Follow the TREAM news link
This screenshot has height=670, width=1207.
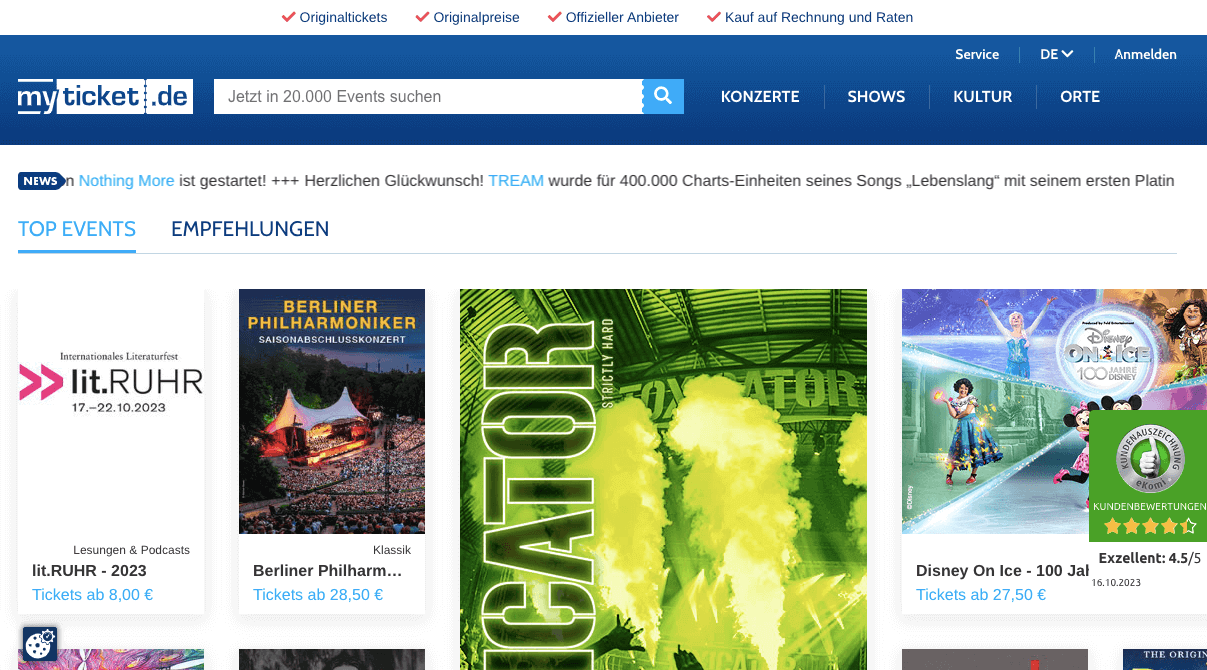[516, 181]
